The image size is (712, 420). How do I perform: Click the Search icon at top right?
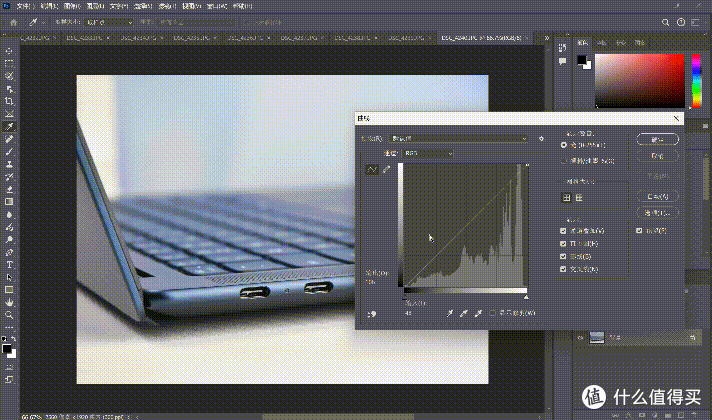pos(665,22)
